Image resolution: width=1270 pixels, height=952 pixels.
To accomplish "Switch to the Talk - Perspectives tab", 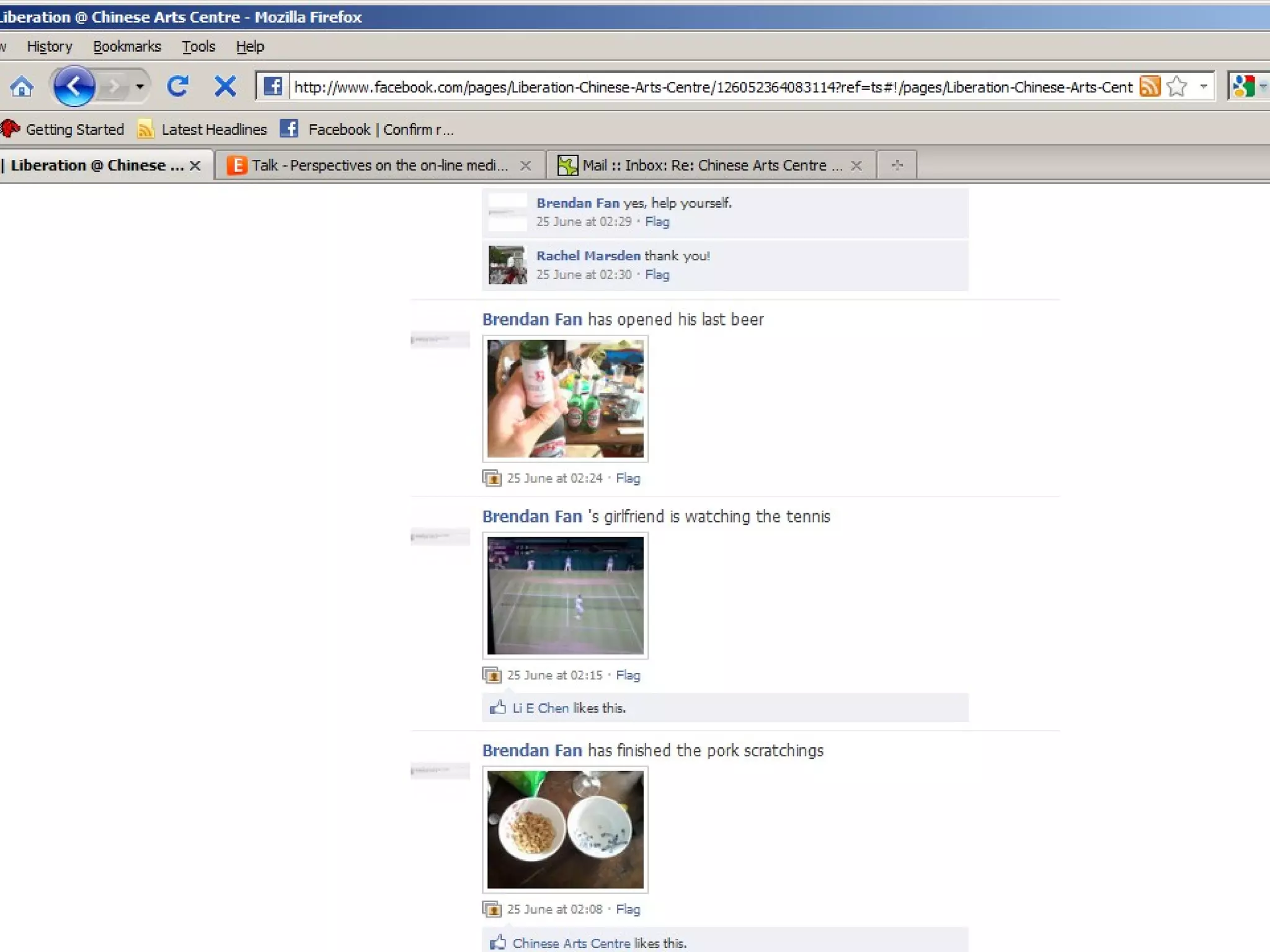I will (x=378, y=165).
